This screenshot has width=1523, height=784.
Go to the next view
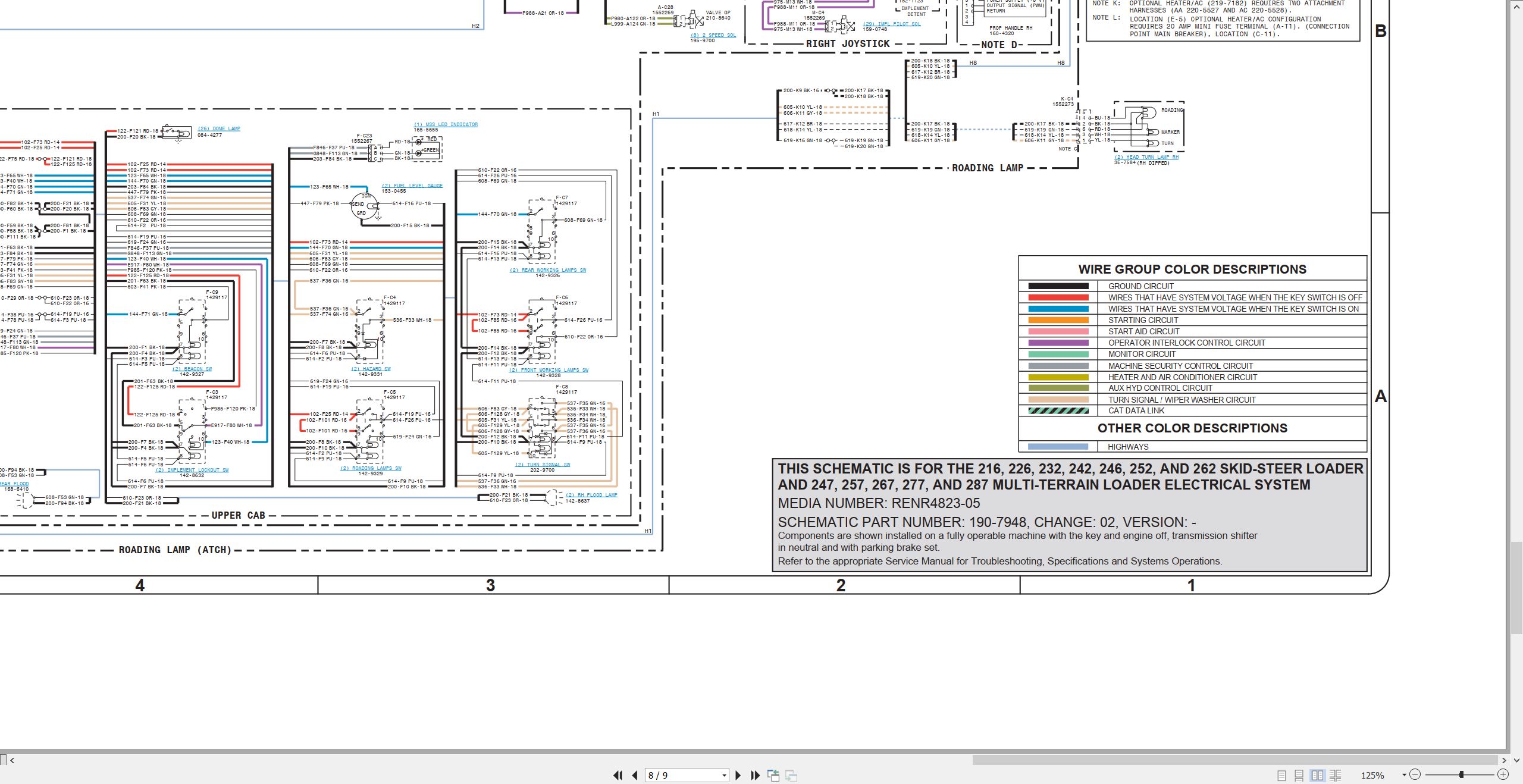pos(791,775)
